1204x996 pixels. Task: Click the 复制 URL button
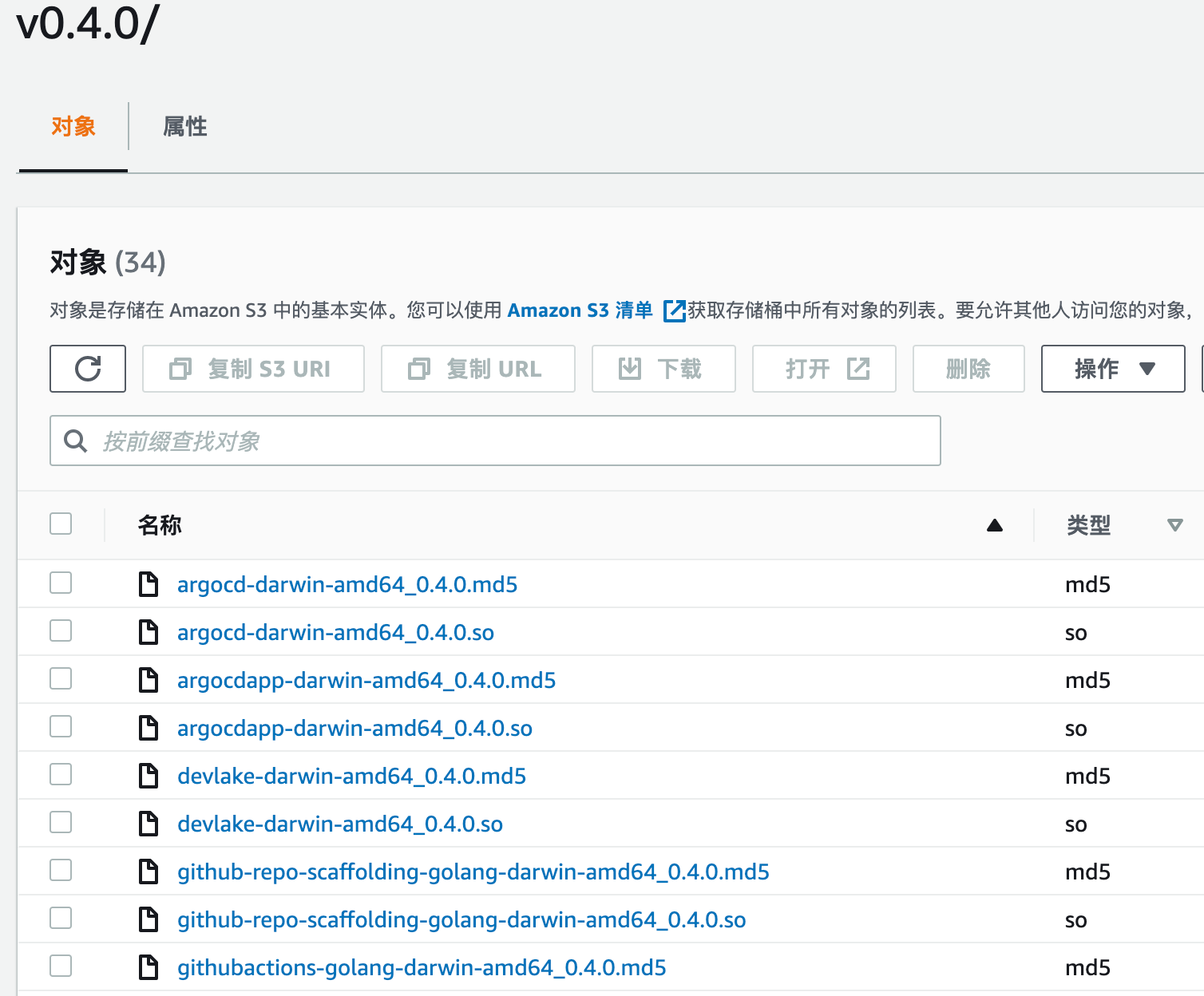[478, 369]
